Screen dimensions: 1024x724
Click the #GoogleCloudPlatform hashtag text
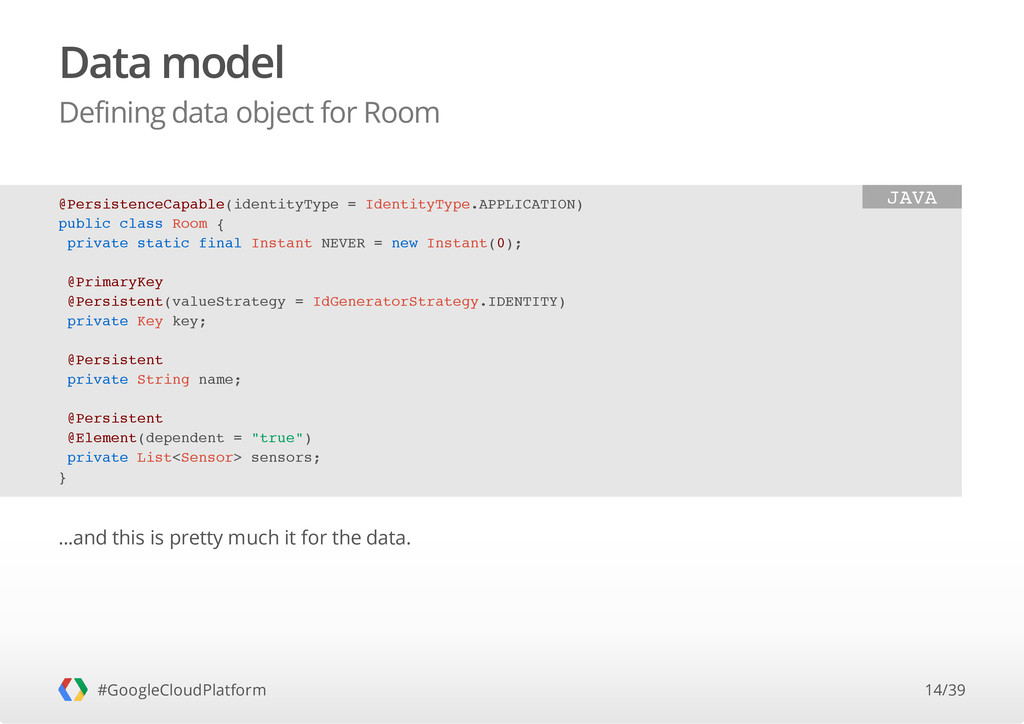point(182,690)
